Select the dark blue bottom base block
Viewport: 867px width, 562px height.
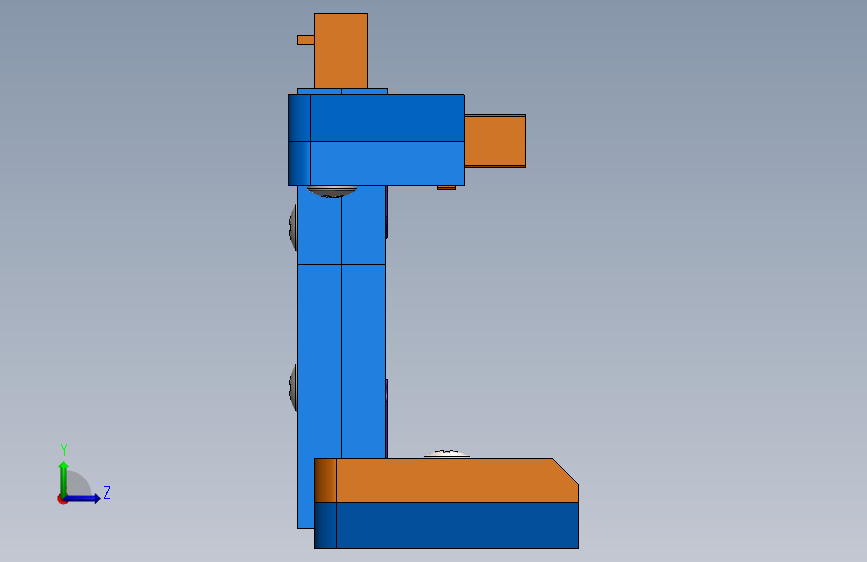[x=447, y=525]
